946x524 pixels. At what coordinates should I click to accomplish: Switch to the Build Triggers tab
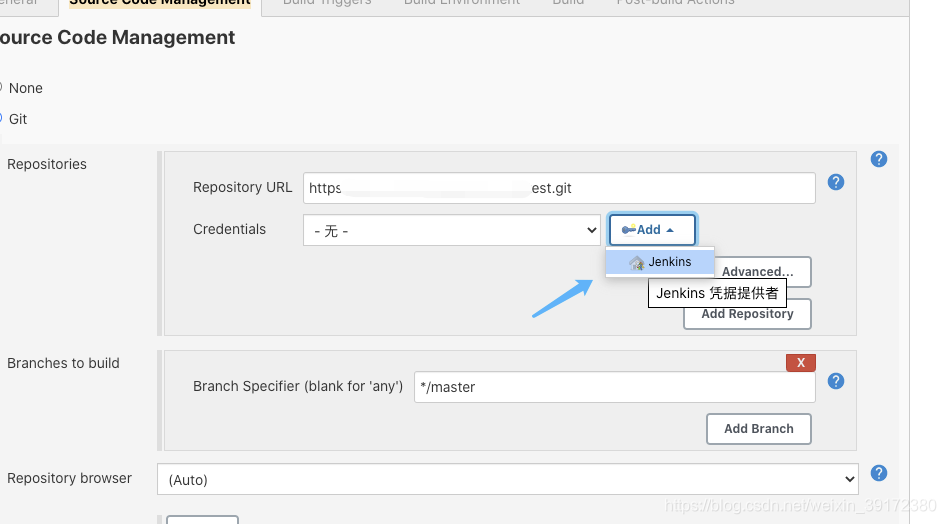coord(327,2)
